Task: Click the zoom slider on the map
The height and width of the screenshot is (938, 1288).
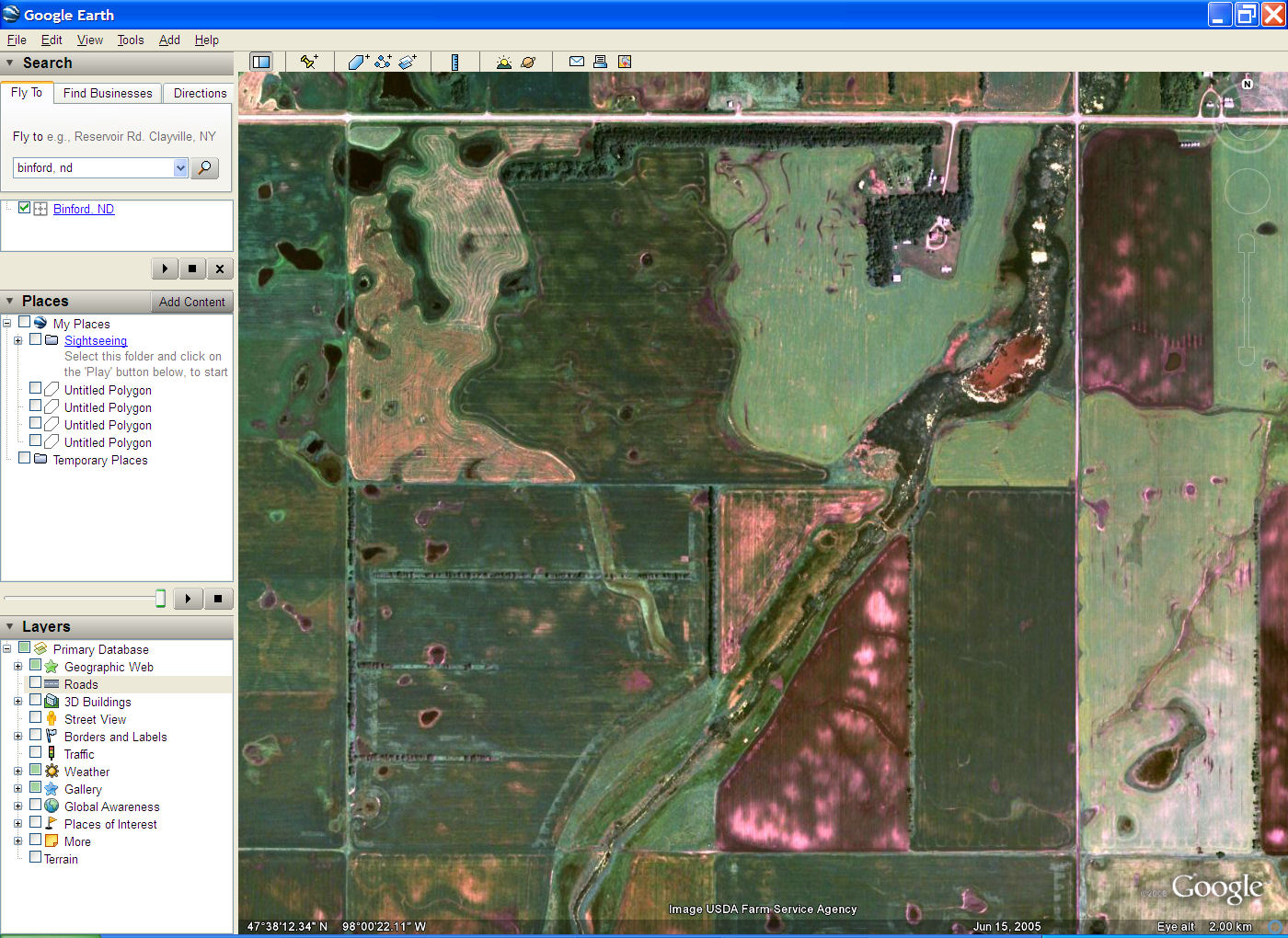Action: pyautogui.click(x=1247, y=299)
